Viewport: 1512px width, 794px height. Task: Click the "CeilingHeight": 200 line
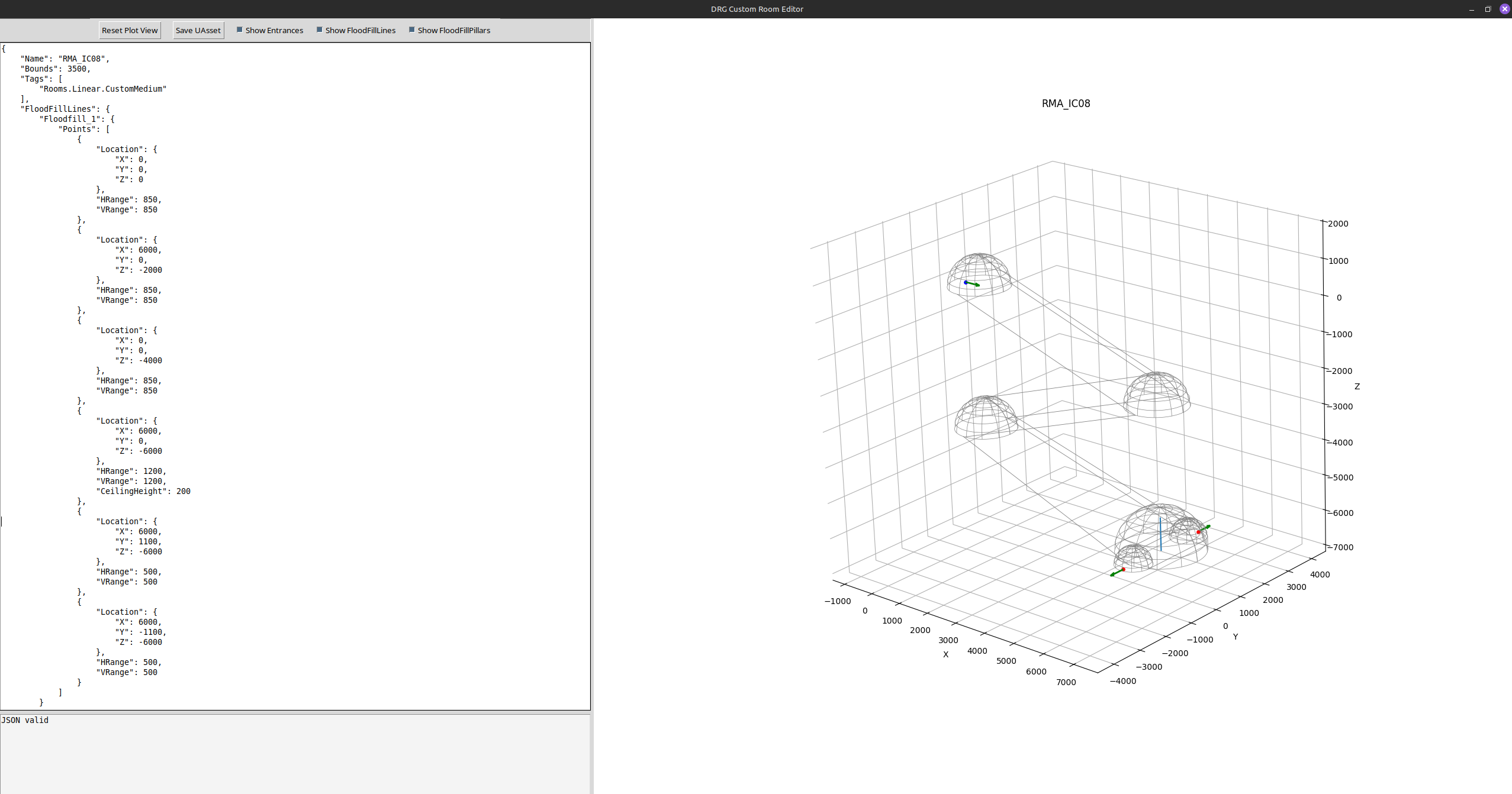[x=143, y=491]
